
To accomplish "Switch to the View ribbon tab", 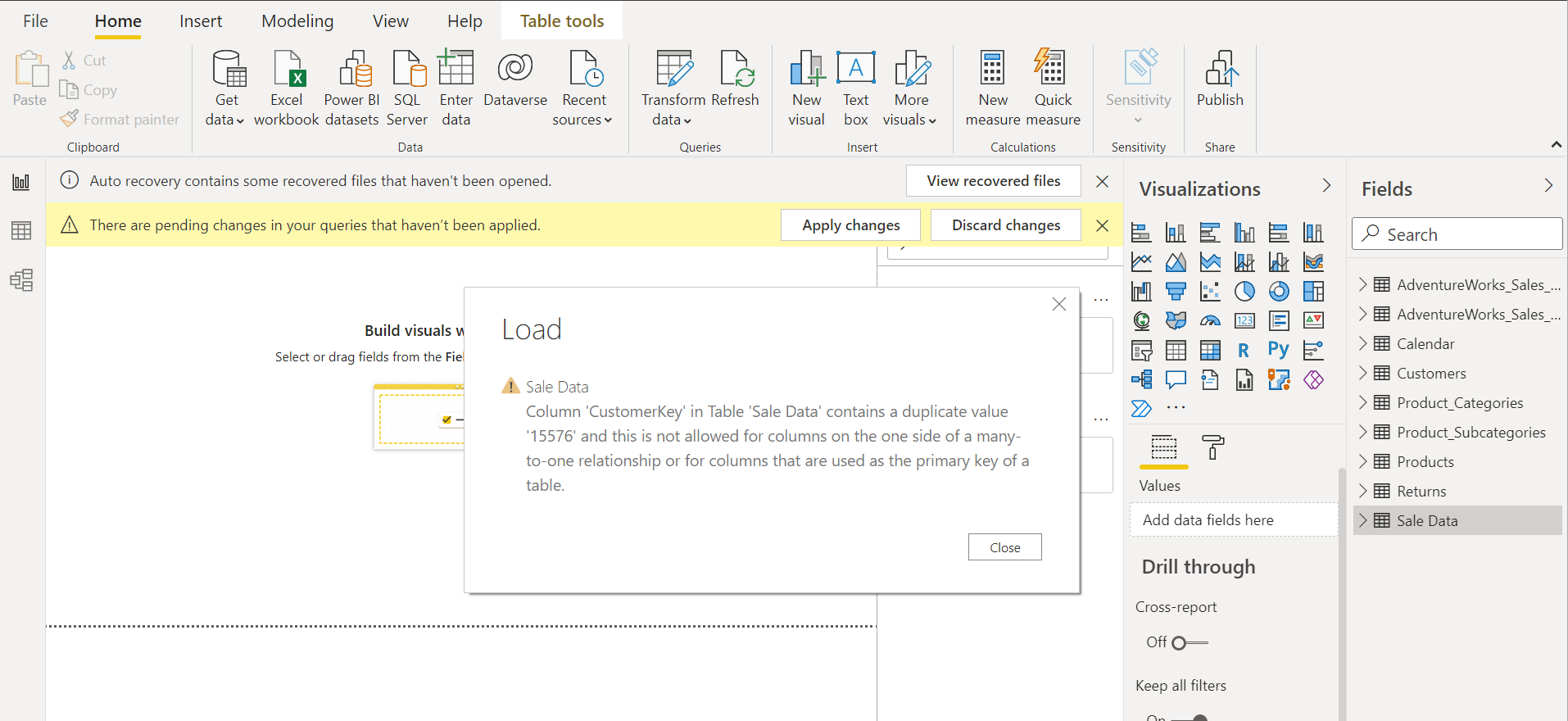I will coord(391,21).
